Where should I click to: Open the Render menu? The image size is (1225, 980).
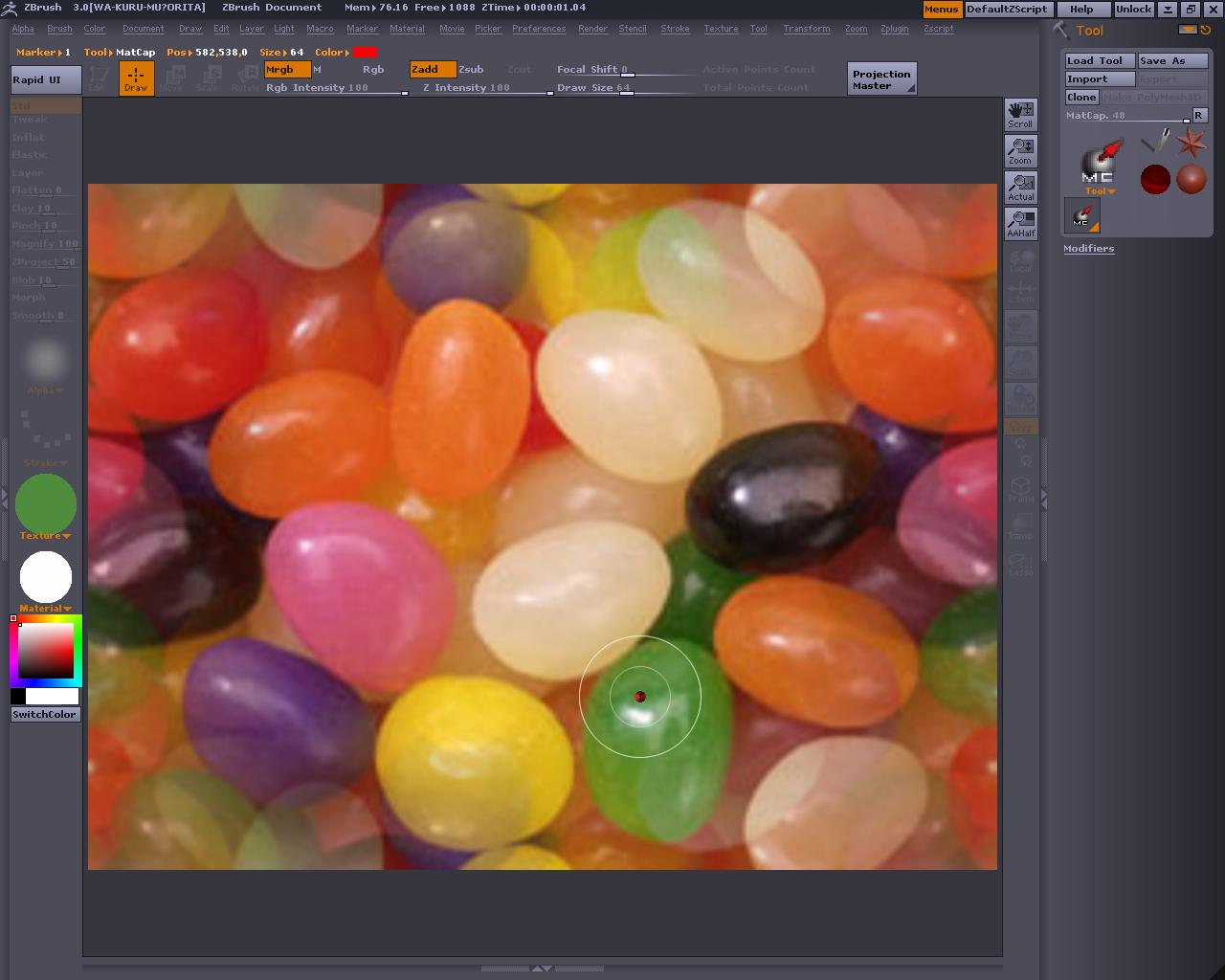(592, 29)
